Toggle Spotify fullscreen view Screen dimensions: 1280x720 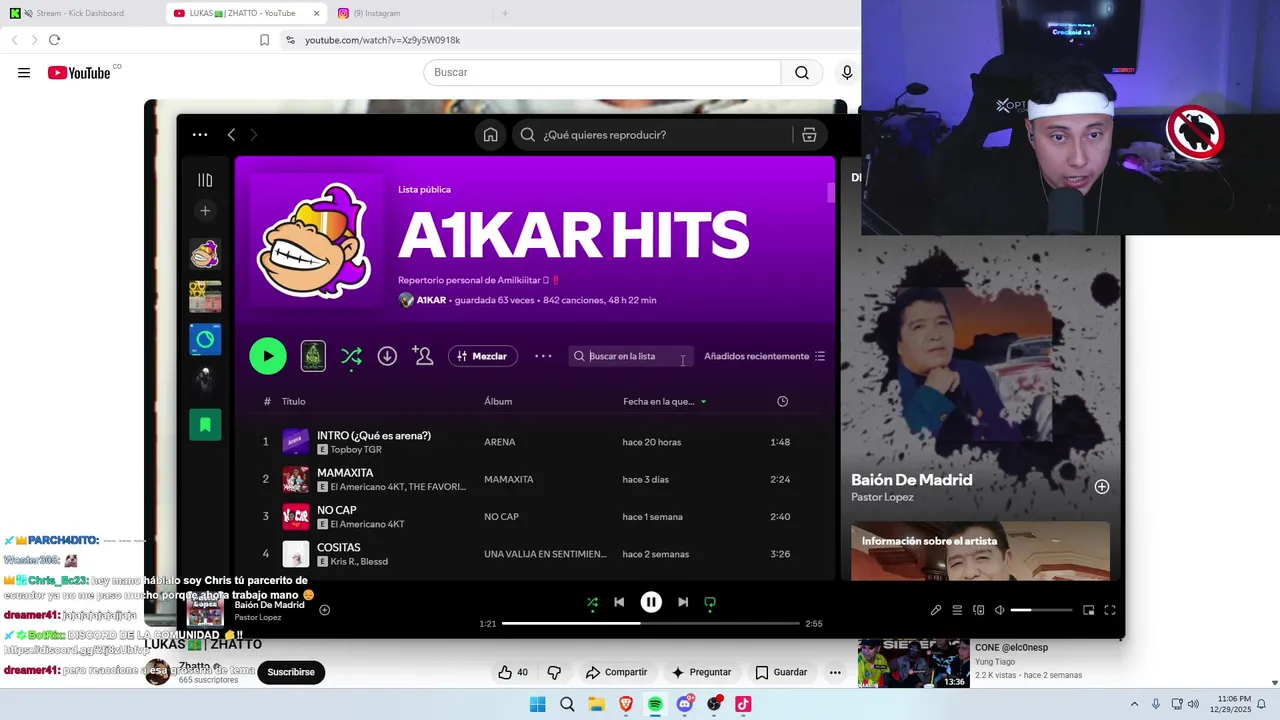[1110, 610]
